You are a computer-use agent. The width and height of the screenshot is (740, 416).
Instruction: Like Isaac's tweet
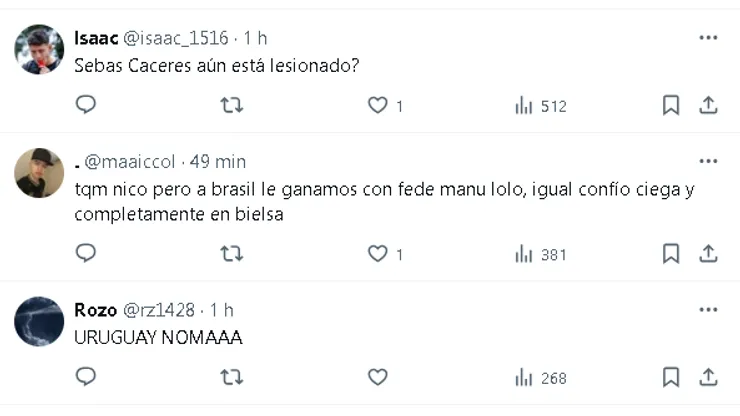pyautogui.click(x=377, y=105)
